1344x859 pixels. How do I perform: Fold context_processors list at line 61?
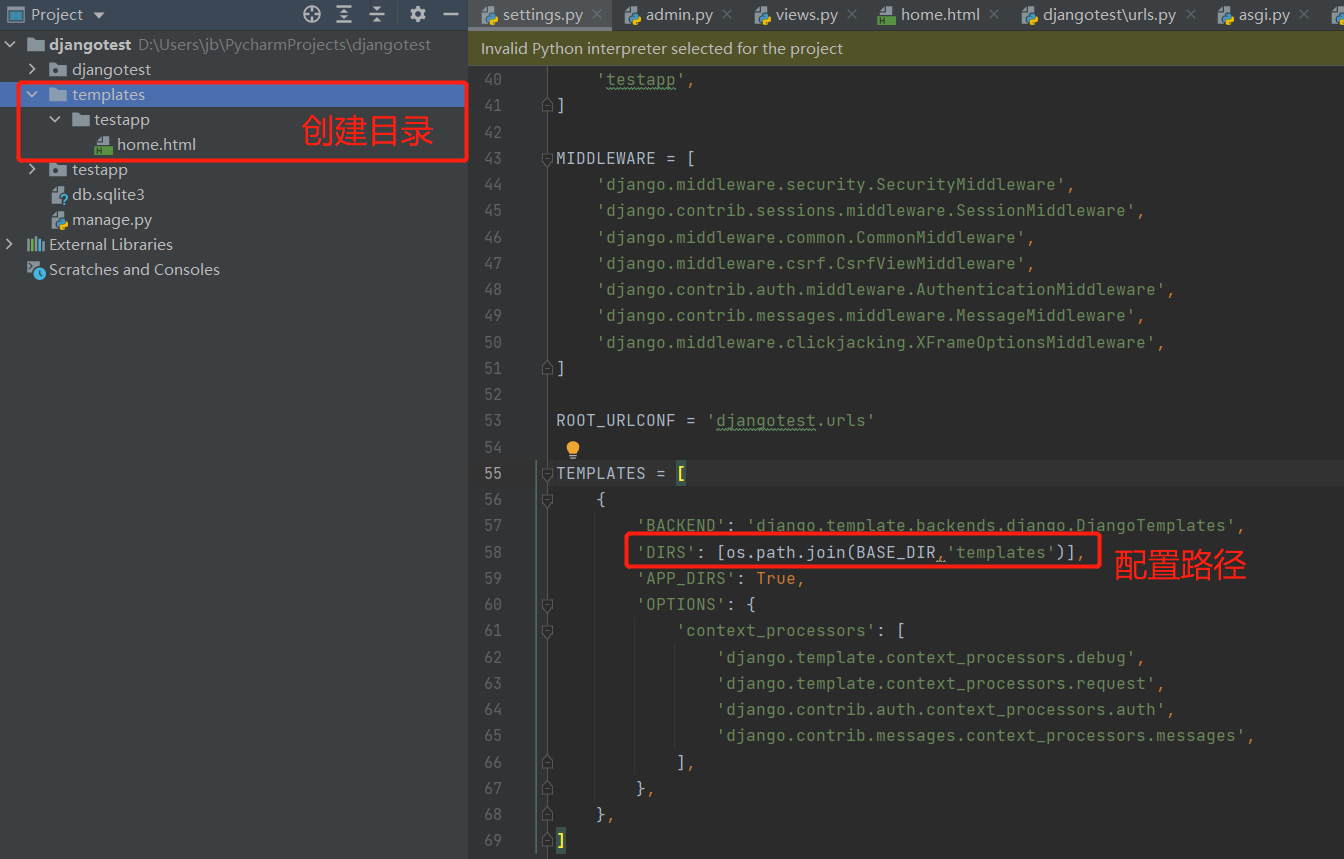point(547,630)
